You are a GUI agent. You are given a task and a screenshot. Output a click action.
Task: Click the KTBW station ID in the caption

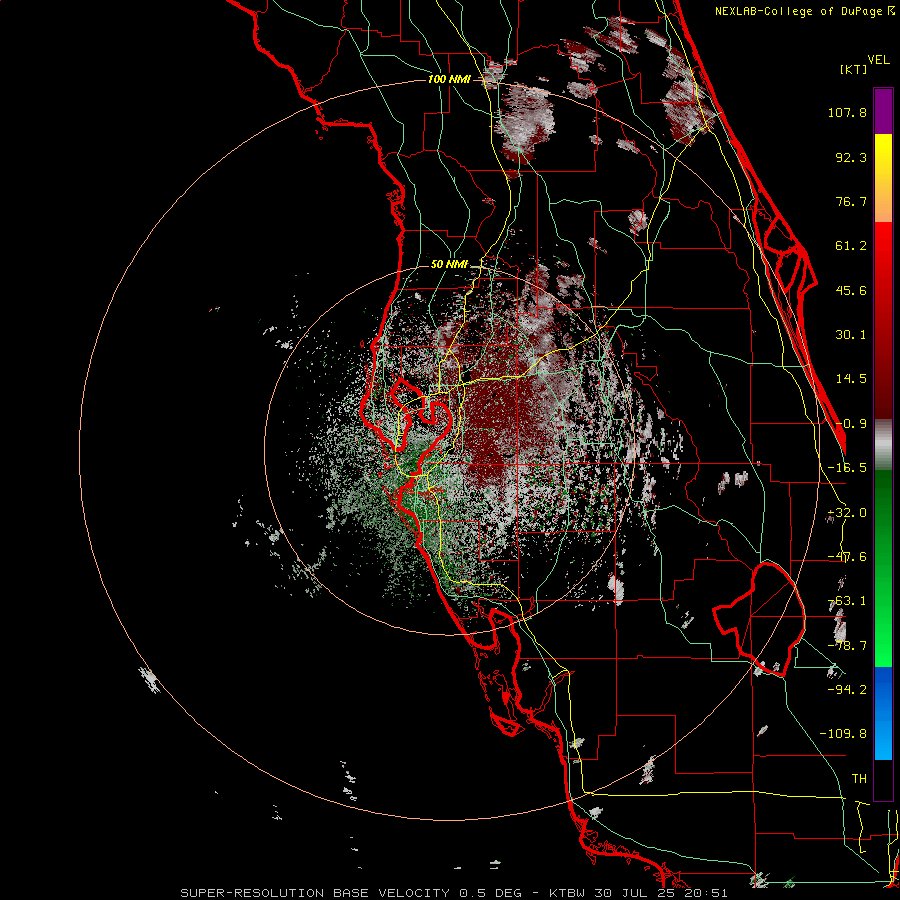click(567, 893)
